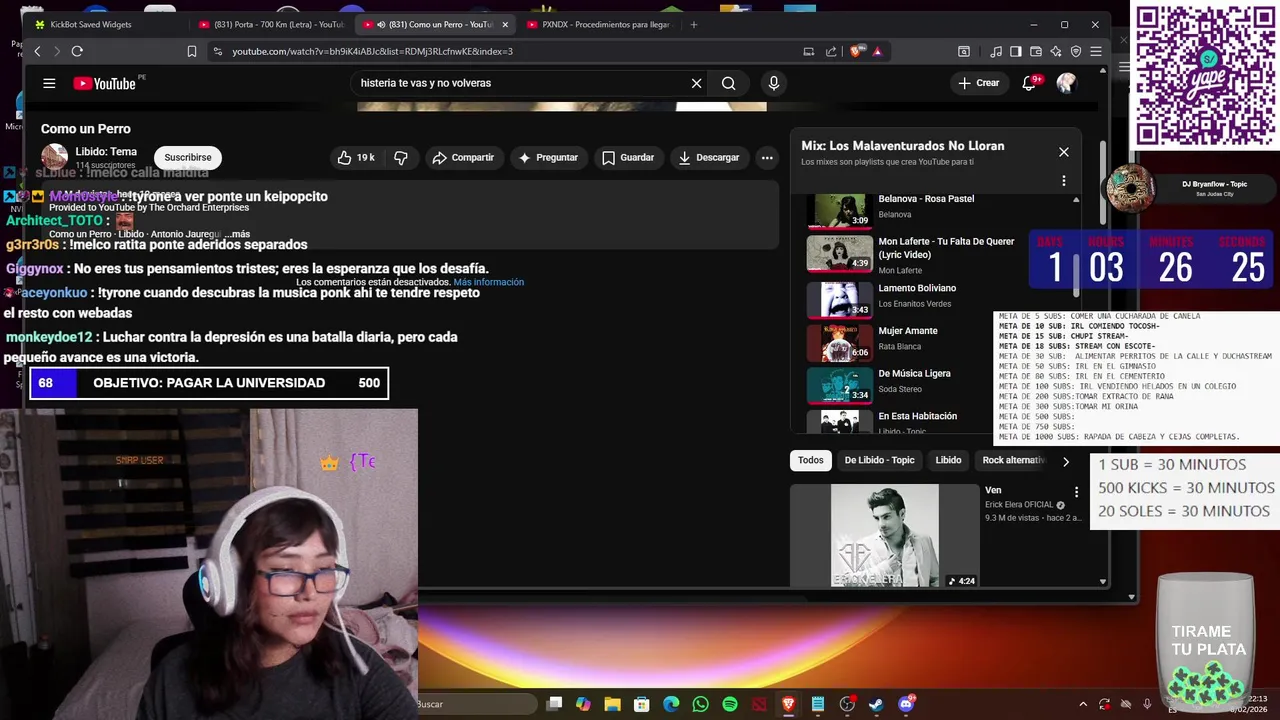Open YouTube notifications bell
This screenshot has height=720, width=1280.
pyautogui.click(x=1029, y=83)
